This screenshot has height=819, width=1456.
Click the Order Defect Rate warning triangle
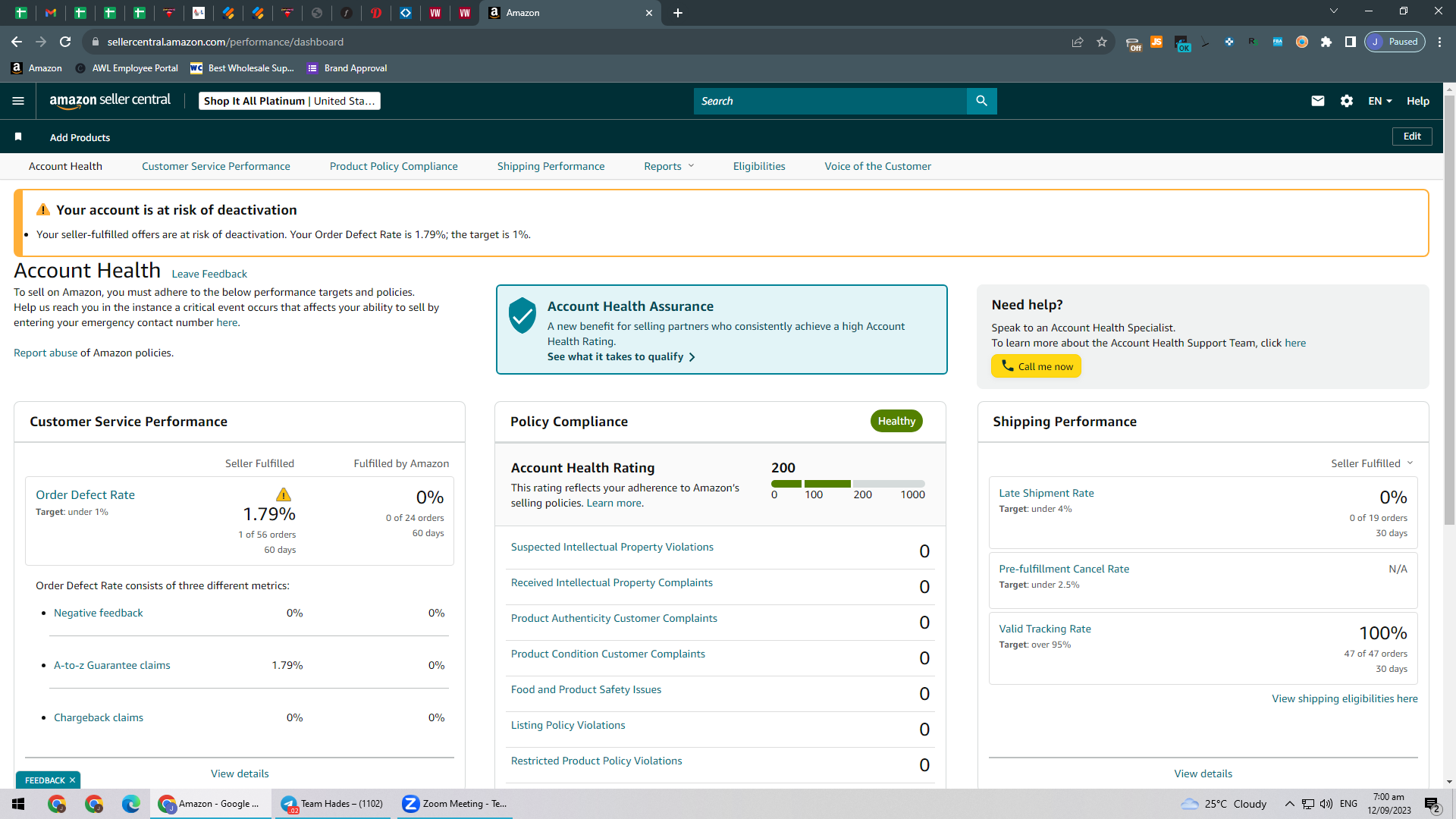pos(284,494)
